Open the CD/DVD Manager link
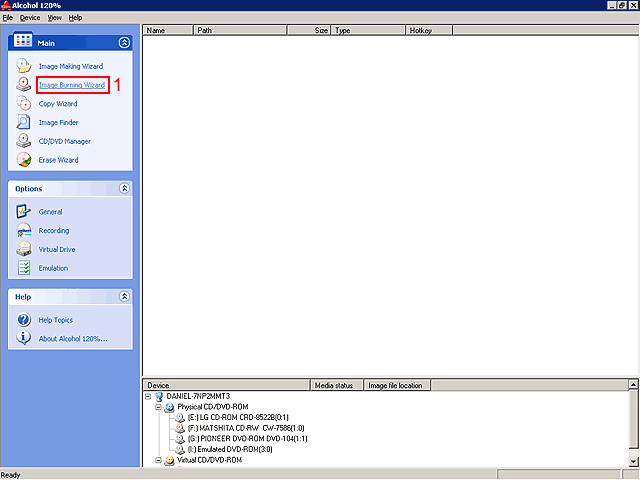This screenshot has height=480, width=640. tap(64, 141)
